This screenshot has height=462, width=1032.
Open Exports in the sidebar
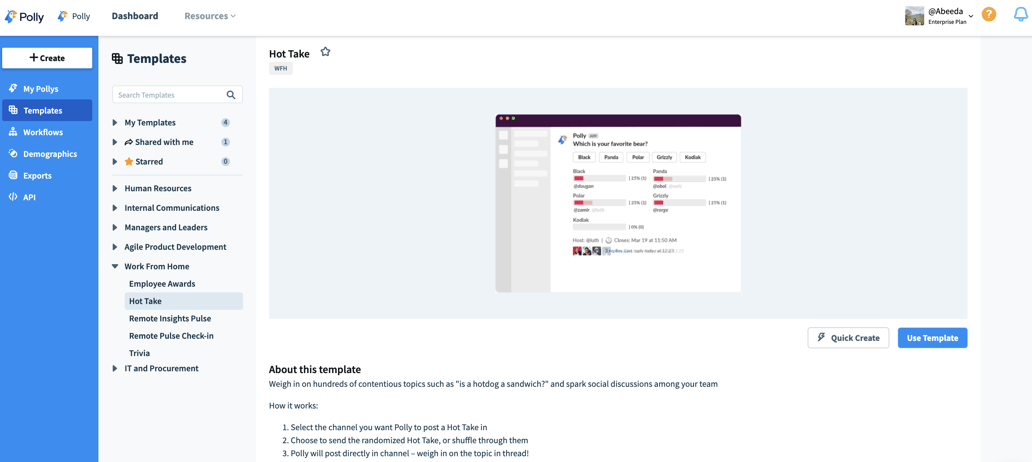(37, 176)
